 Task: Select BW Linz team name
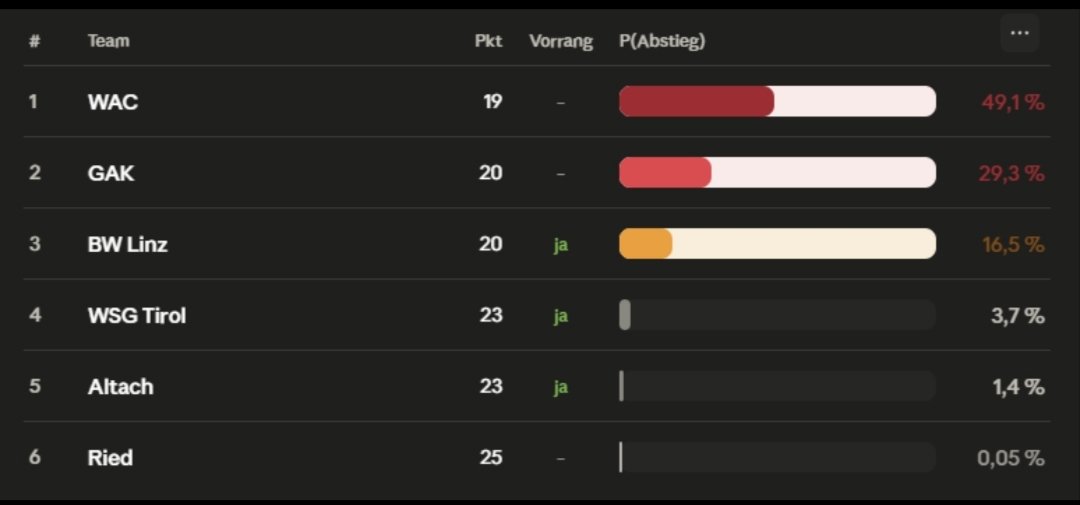tap(127, 244)
